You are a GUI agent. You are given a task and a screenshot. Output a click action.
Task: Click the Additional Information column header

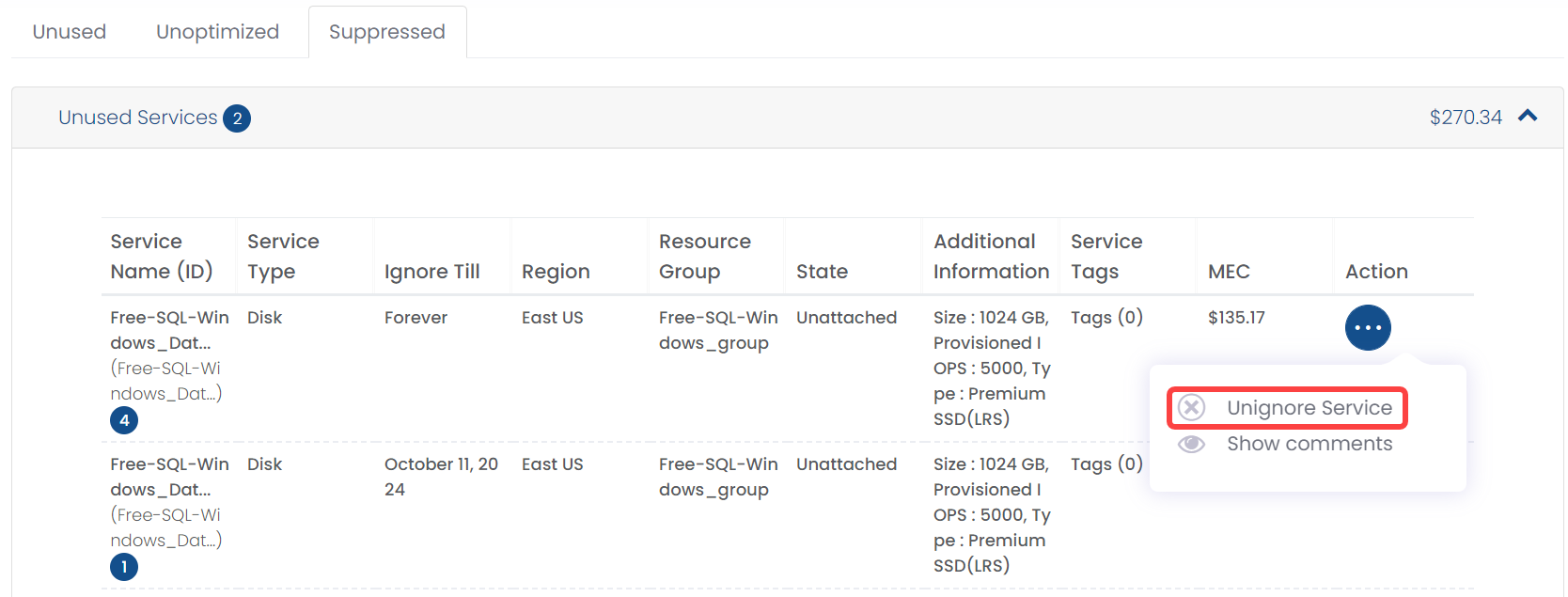991,257
